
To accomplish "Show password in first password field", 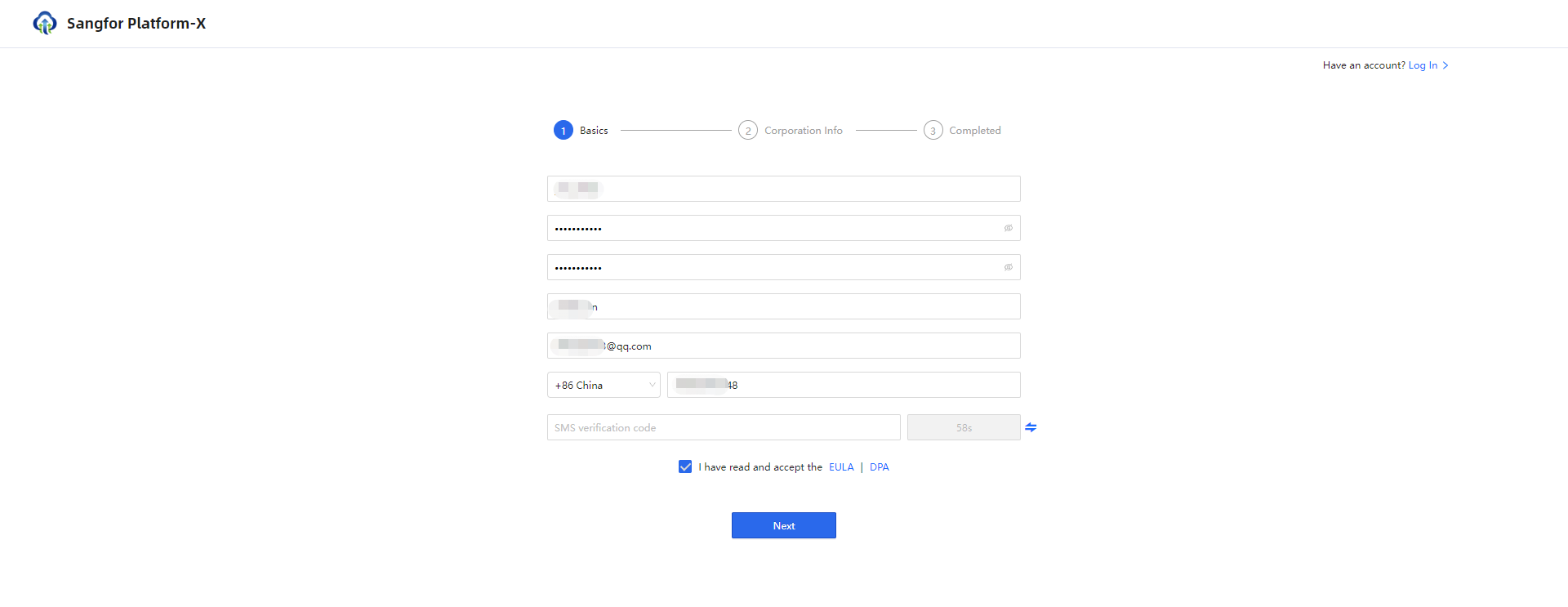I will pyautogui.click(x=1009, y=228).
